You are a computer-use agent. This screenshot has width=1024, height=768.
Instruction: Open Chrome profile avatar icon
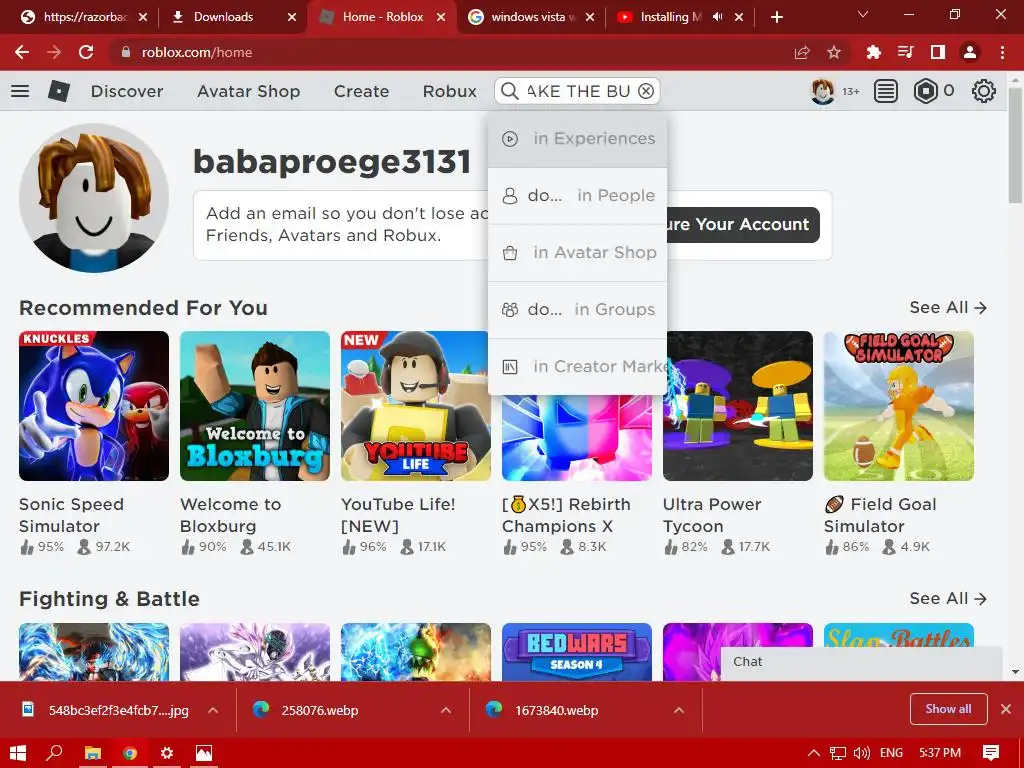coord(970,52)
